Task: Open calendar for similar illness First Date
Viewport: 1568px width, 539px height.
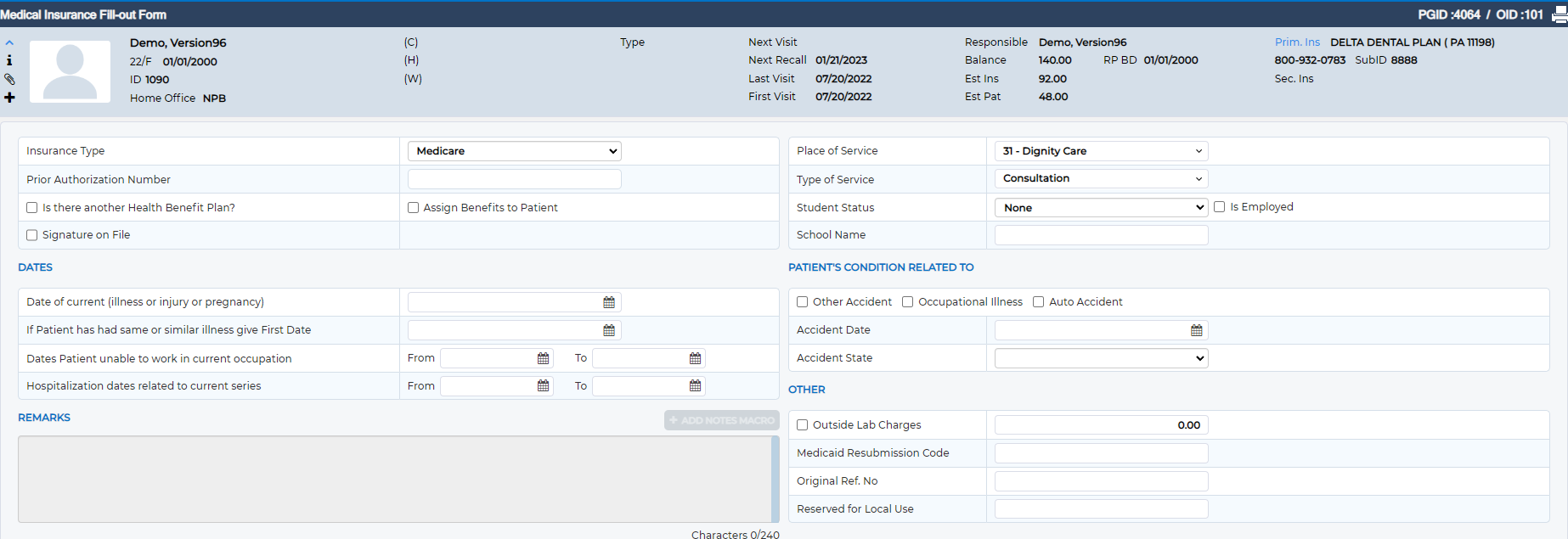Action: click(x=609, y=330)
